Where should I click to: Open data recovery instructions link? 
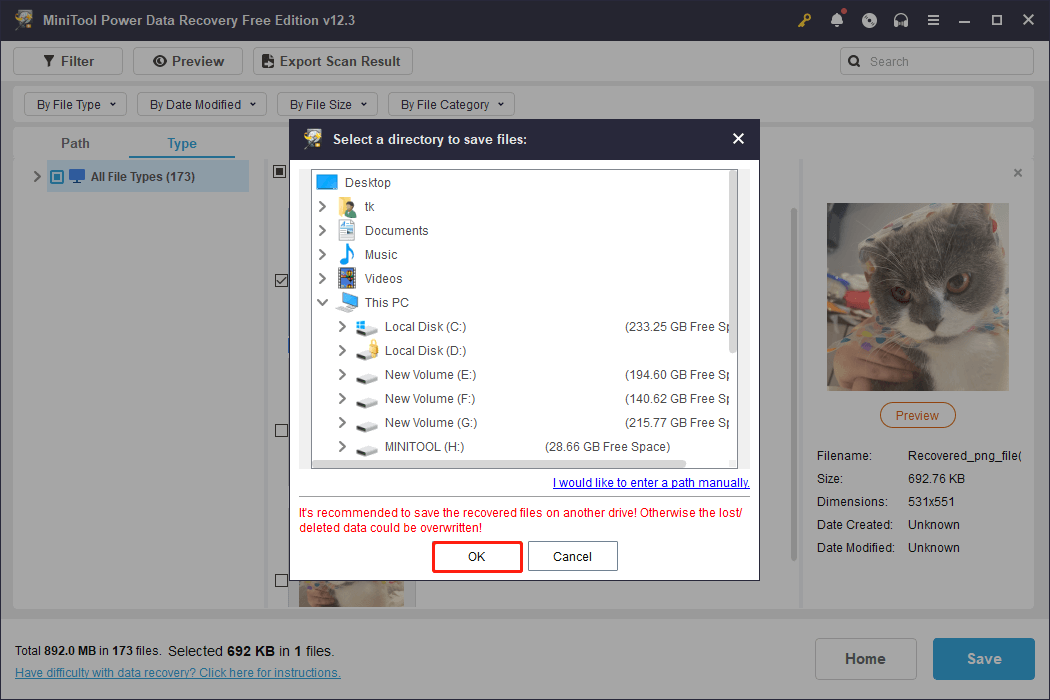(x=177, y=673)
